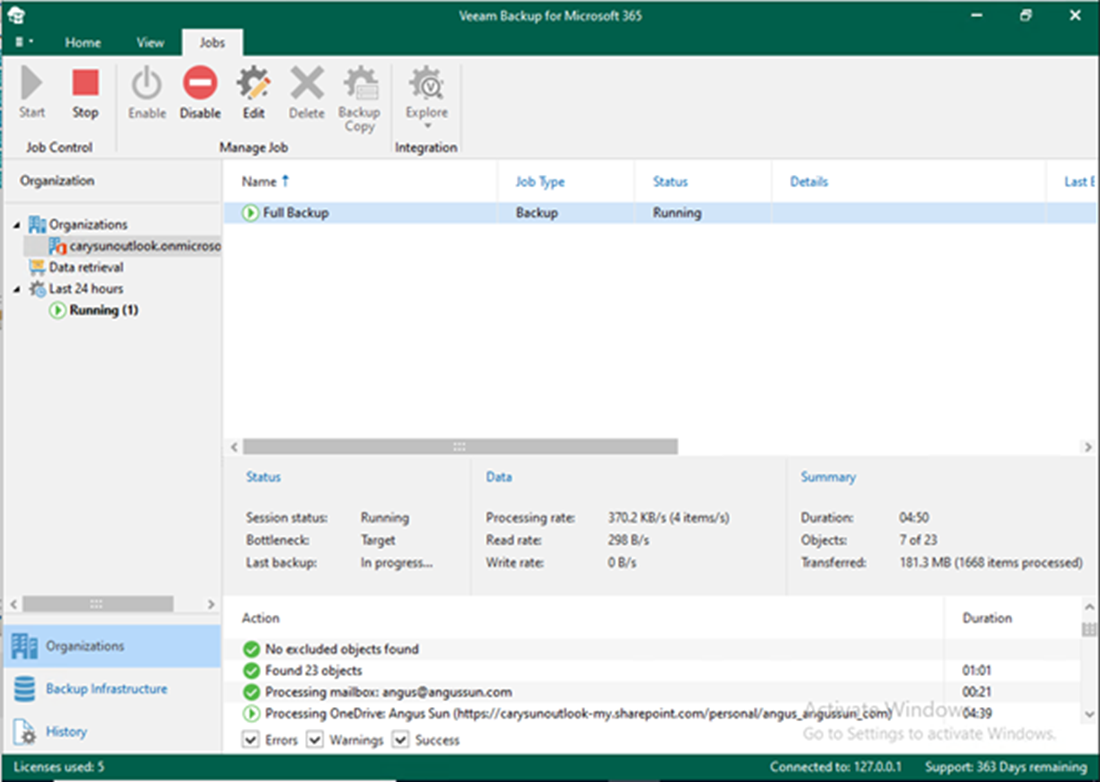Collapse the Last 24 hours node
This screenshot has height=782, width=1100.
pyautogui.click(x=16, y=289)
